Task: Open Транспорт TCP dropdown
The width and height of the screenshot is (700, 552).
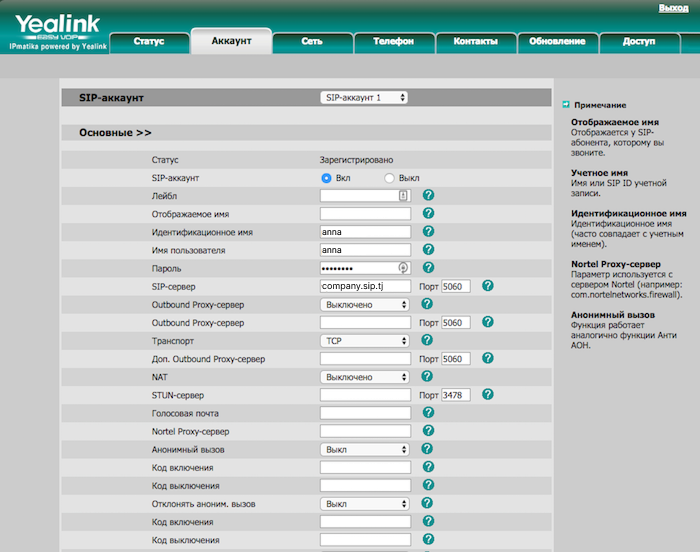Action: click(x=365, y=341)
